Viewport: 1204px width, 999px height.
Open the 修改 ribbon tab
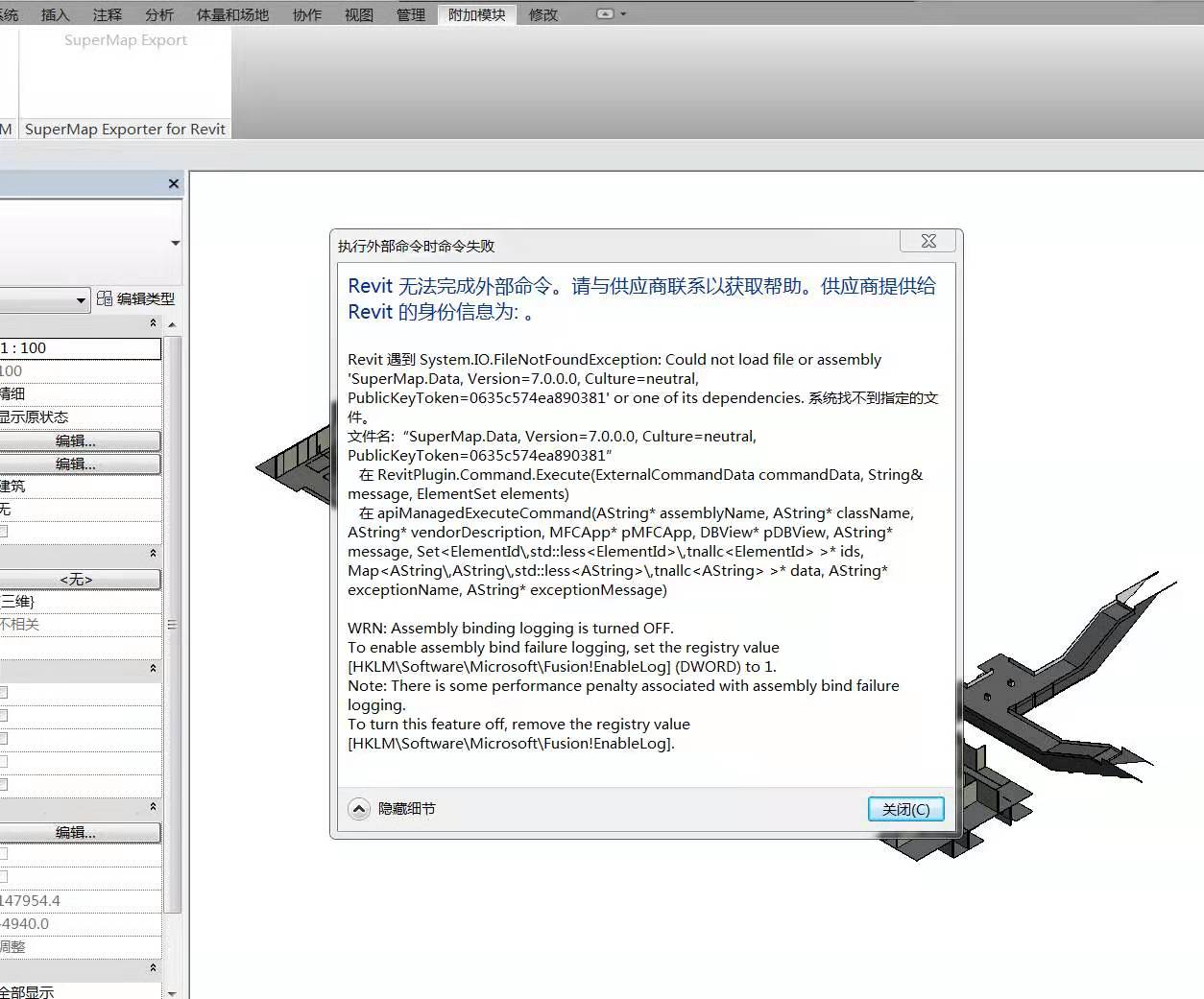pyautogui.click(x=543, y=14)
